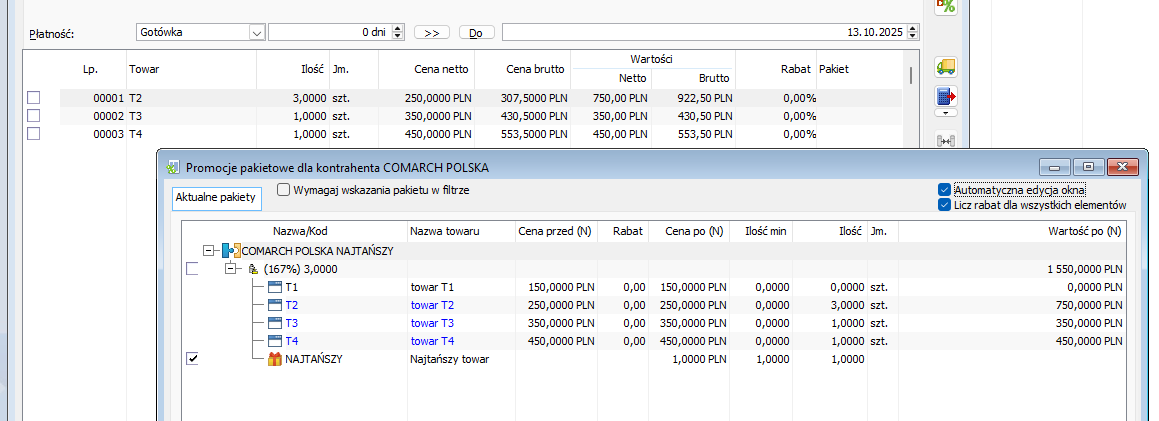Collapse the COMARCH POLSKA NAJTAŃSZY tree node

click(x=209, y=251)
